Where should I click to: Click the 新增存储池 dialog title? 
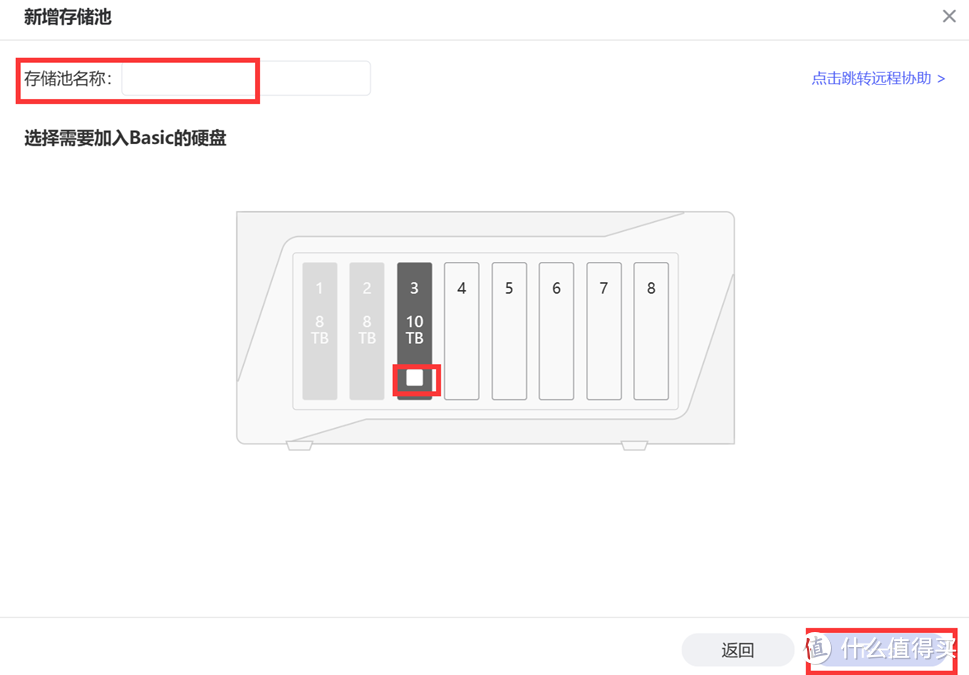point(66,16)
